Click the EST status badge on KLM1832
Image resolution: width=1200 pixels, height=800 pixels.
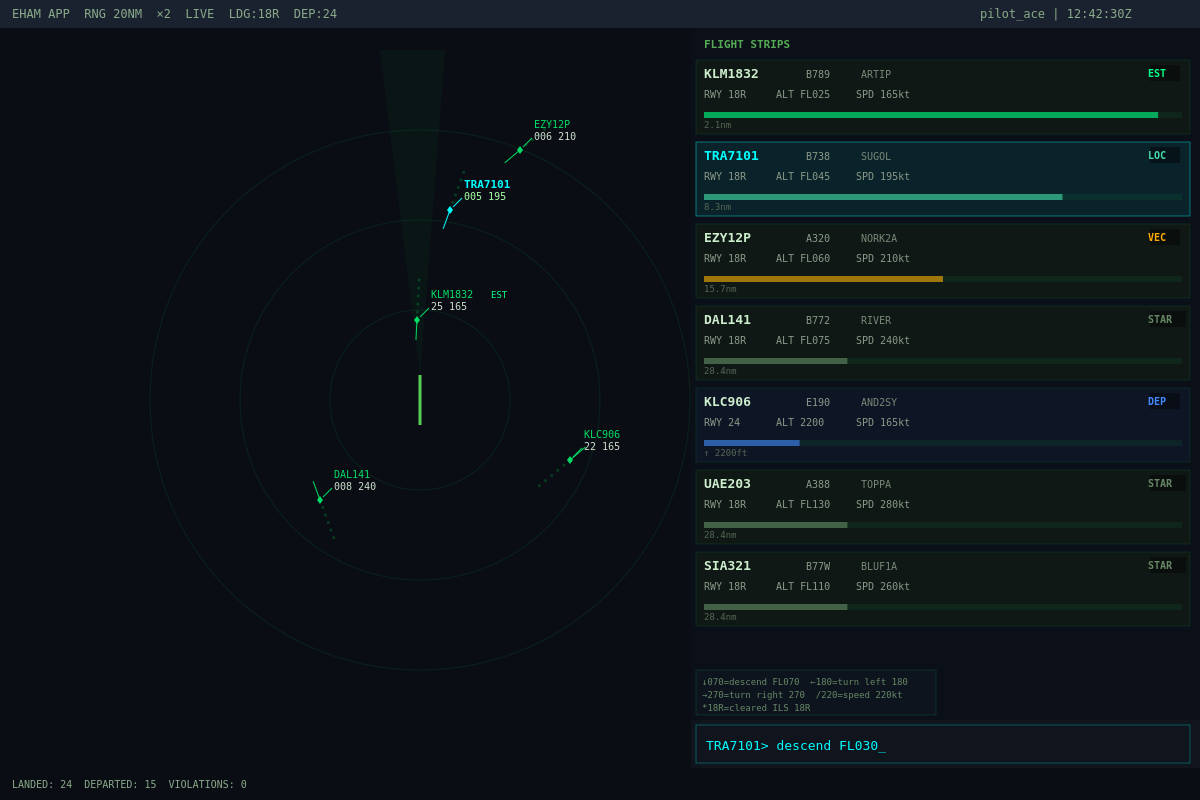pyautogui.click(x=1162, y=73)
